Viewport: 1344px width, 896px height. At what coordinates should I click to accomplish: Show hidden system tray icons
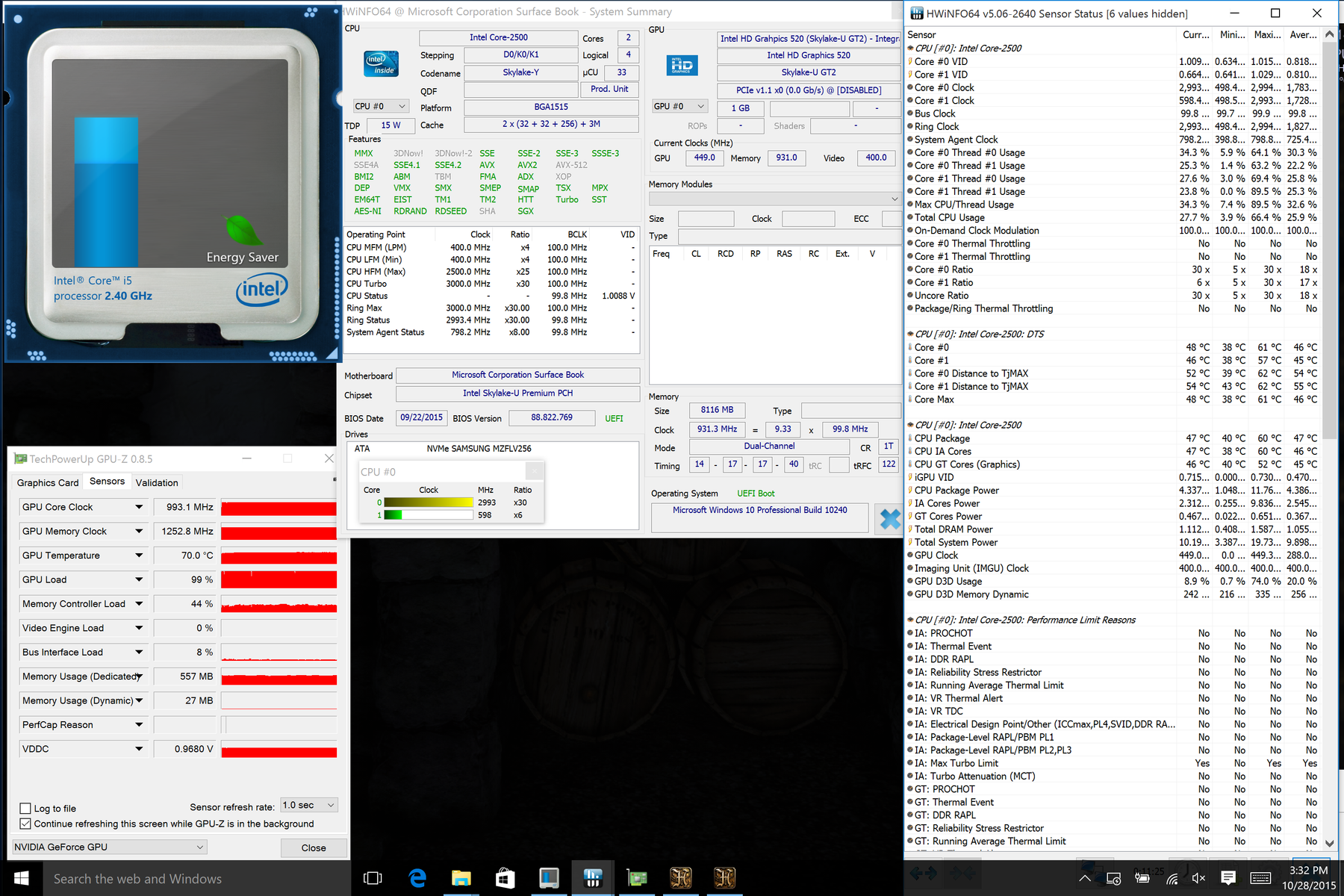click(1085, 879)
